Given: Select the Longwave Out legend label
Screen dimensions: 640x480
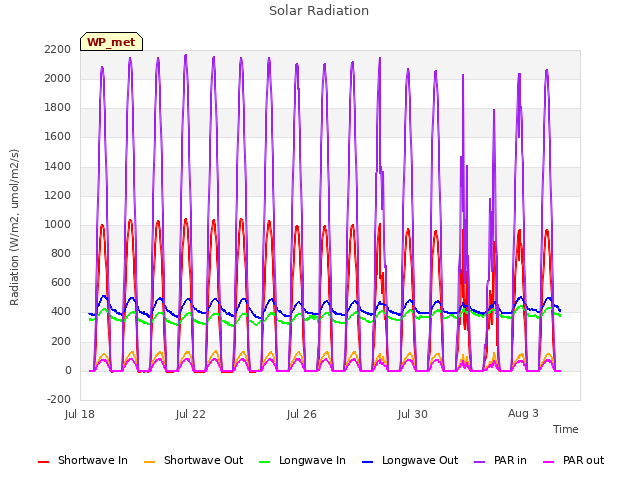Looking at the screenshot, I should [x=420, y=460].
